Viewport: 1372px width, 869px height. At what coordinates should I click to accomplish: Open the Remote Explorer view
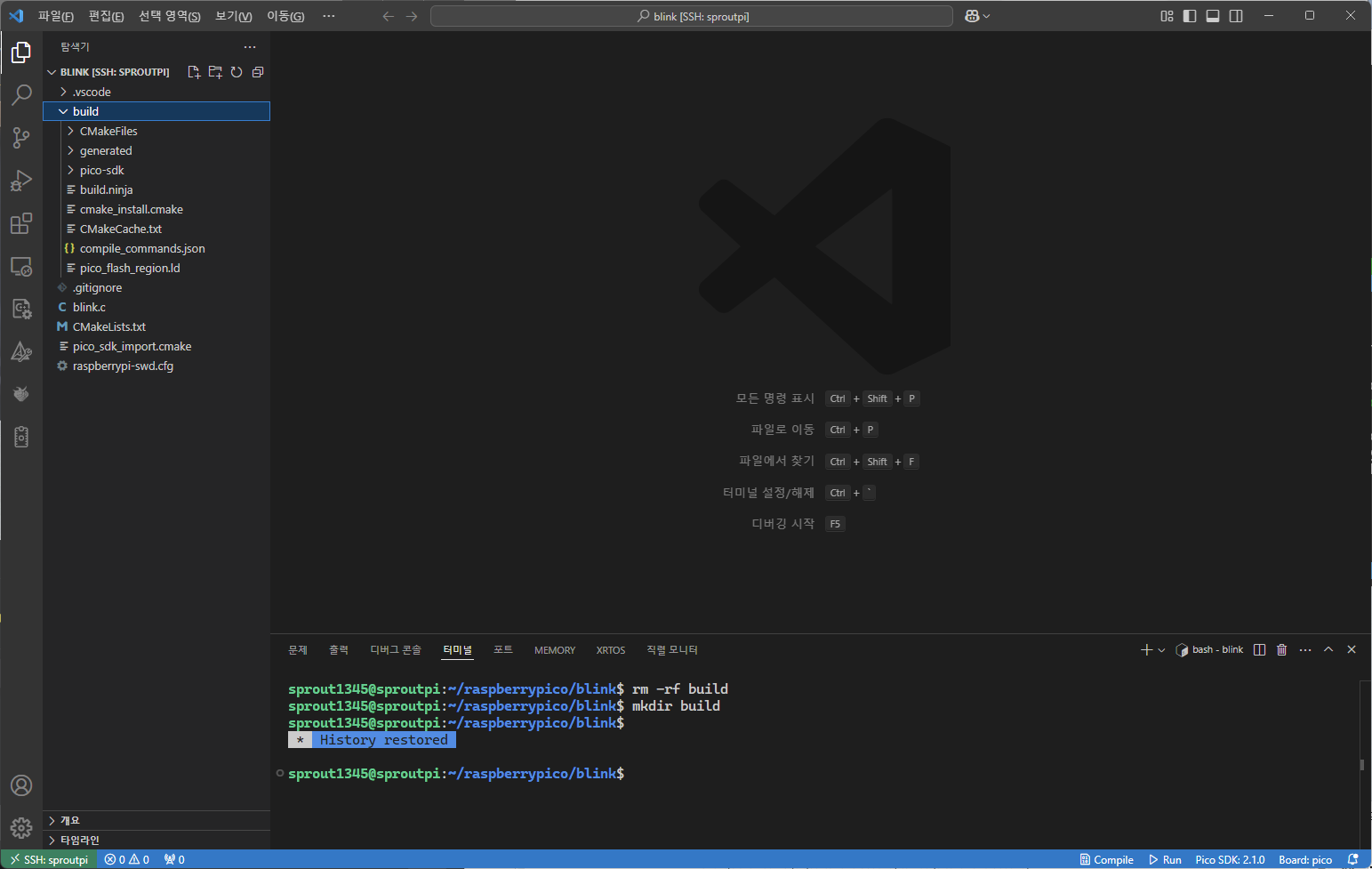(x=21, y=266)
